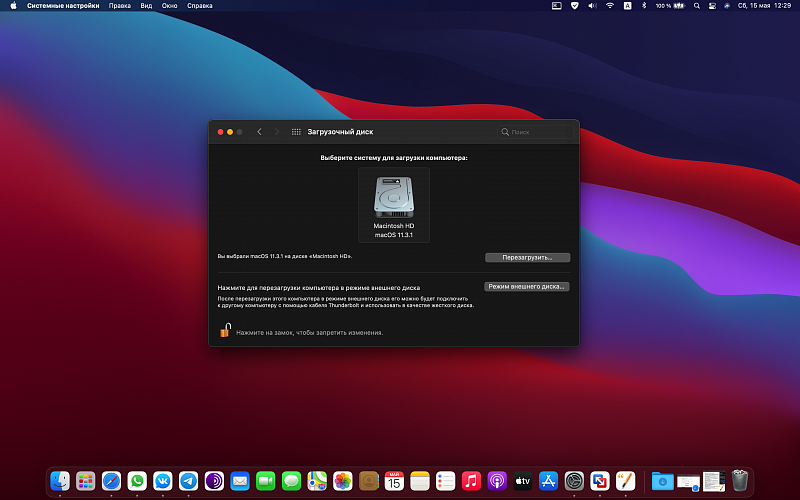Click the Режим внешнего диска button
The width and height of the screenshot is (800, 500).
(x=527, y=286)
